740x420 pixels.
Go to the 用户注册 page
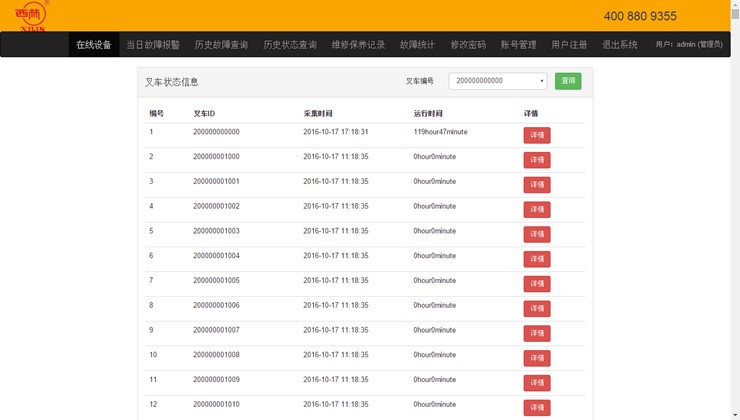pos(569,45)
